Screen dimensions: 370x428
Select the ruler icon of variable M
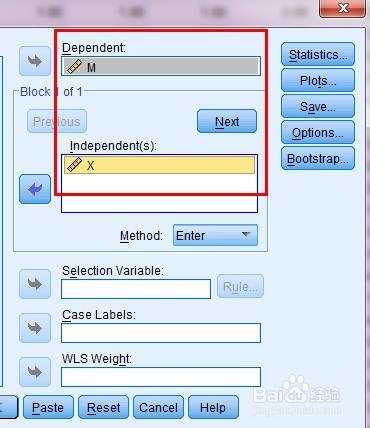pyautogui.click(x=74, y=67)
